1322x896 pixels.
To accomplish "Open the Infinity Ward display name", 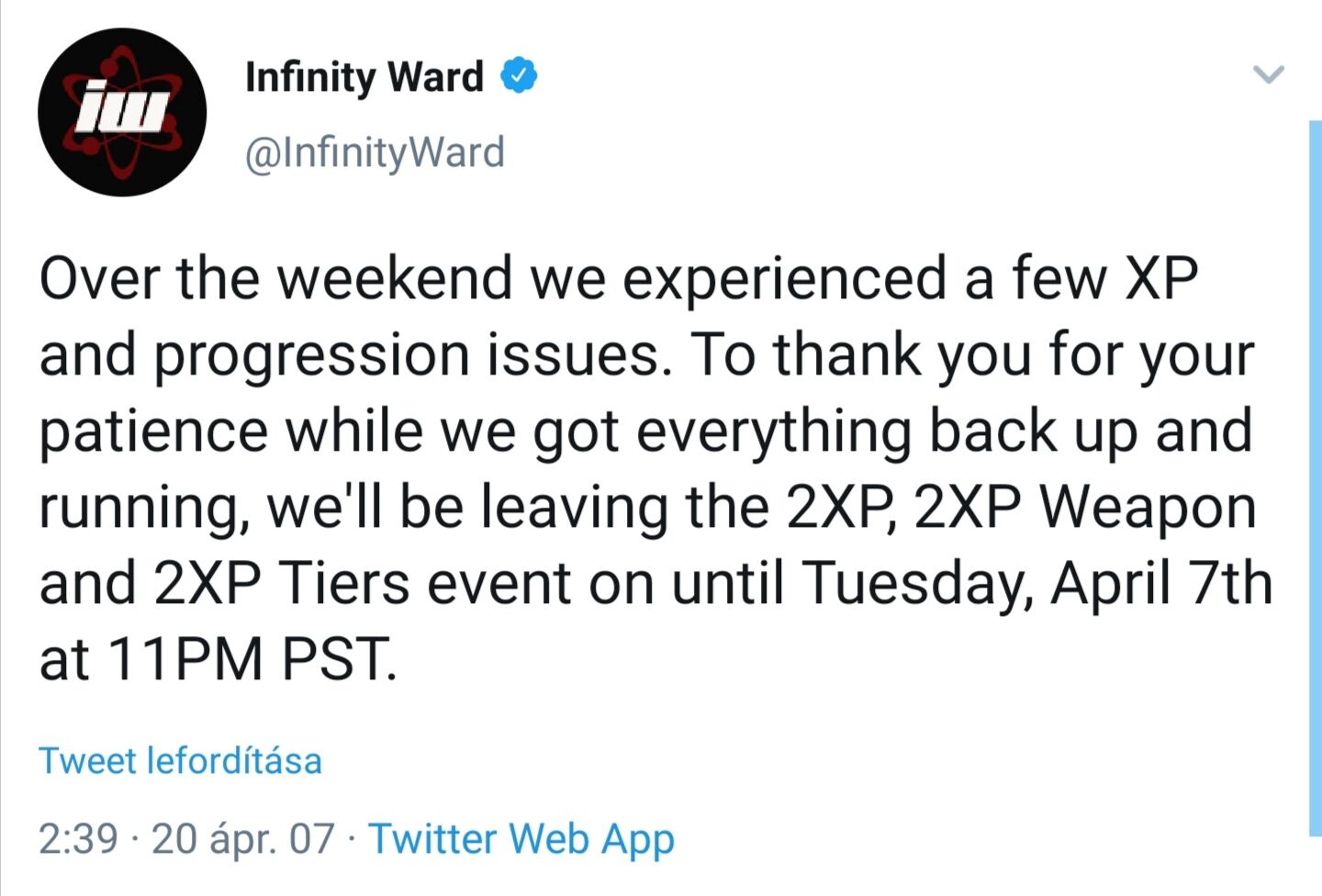I will click(364, 77).
